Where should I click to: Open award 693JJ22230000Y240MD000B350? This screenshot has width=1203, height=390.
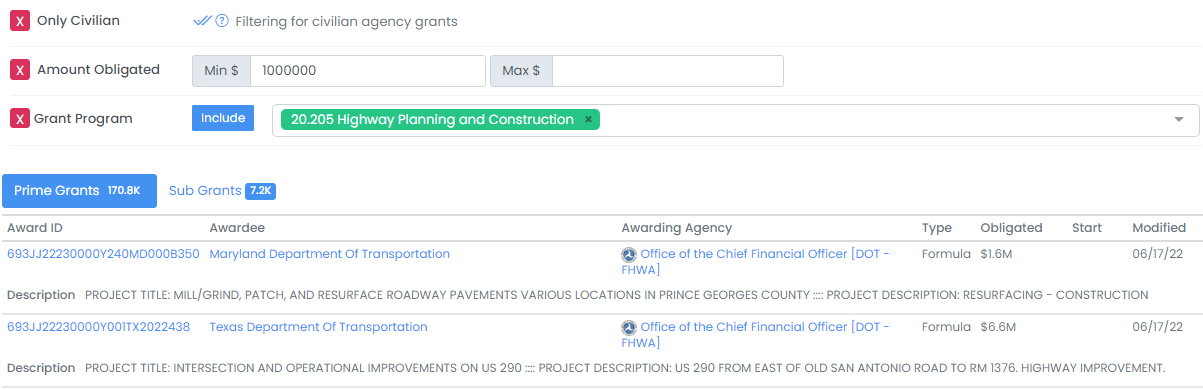[x=103, y=254]
